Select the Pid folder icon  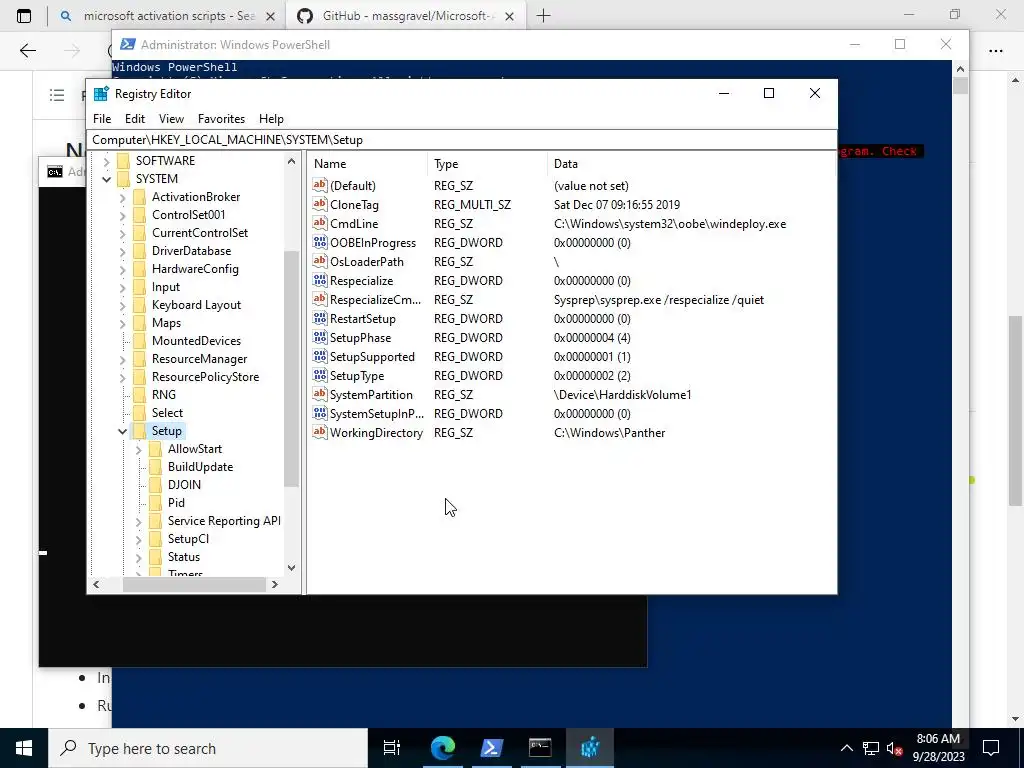pyautogui.click(x=155, y=503)
